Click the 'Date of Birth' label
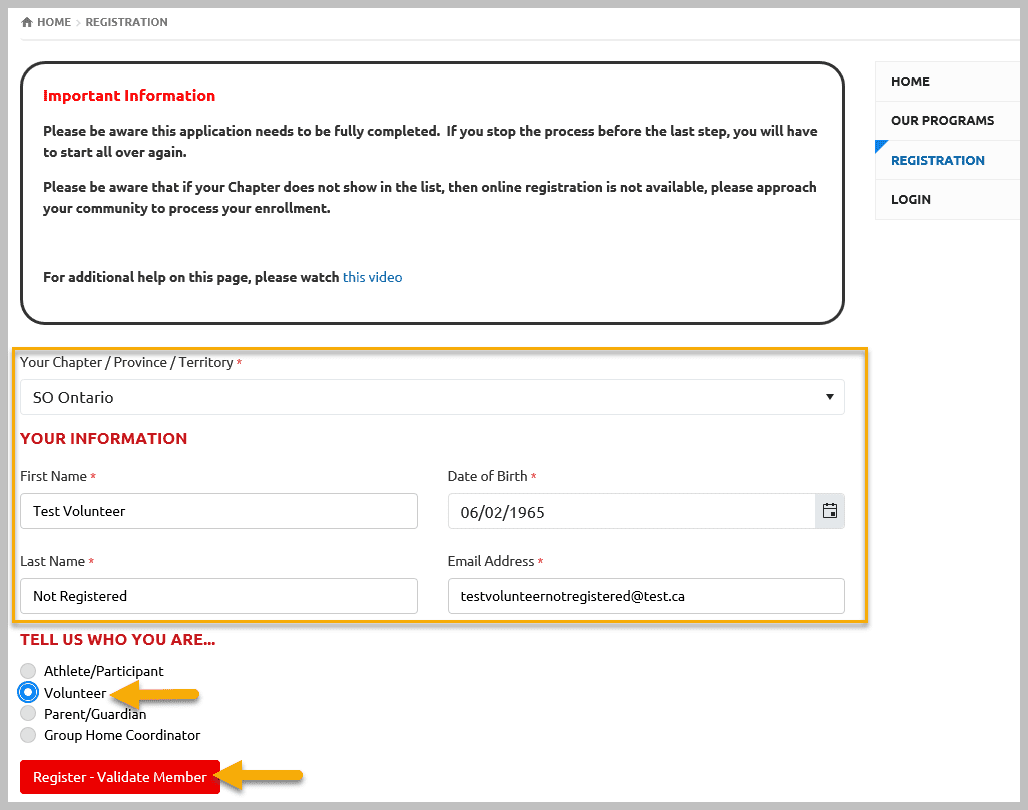The image size is (1028, 810). click(x=487, y=476)
